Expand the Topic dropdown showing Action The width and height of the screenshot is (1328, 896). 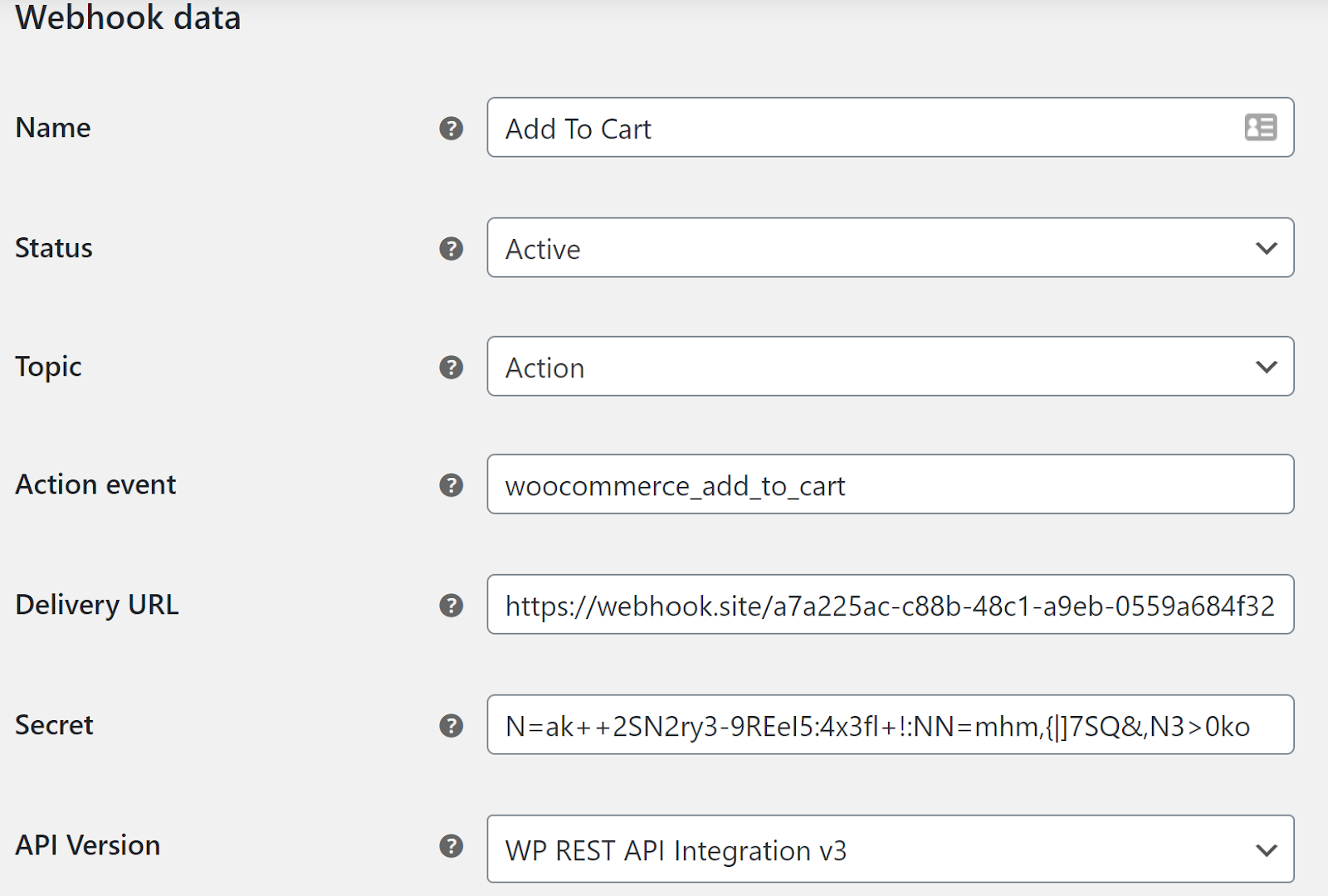click(x=890, y=367)
